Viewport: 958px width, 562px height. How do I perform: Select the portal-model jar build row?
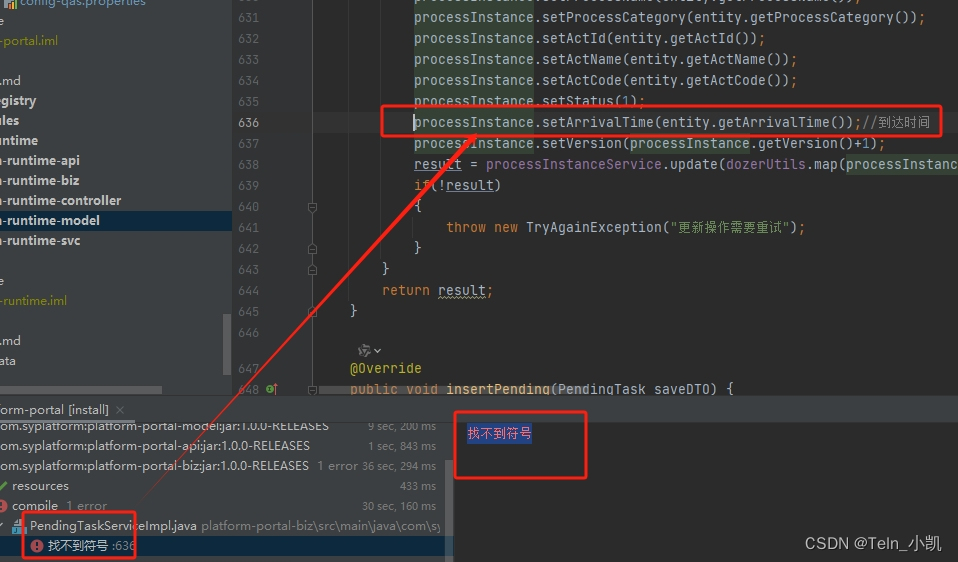221,426
